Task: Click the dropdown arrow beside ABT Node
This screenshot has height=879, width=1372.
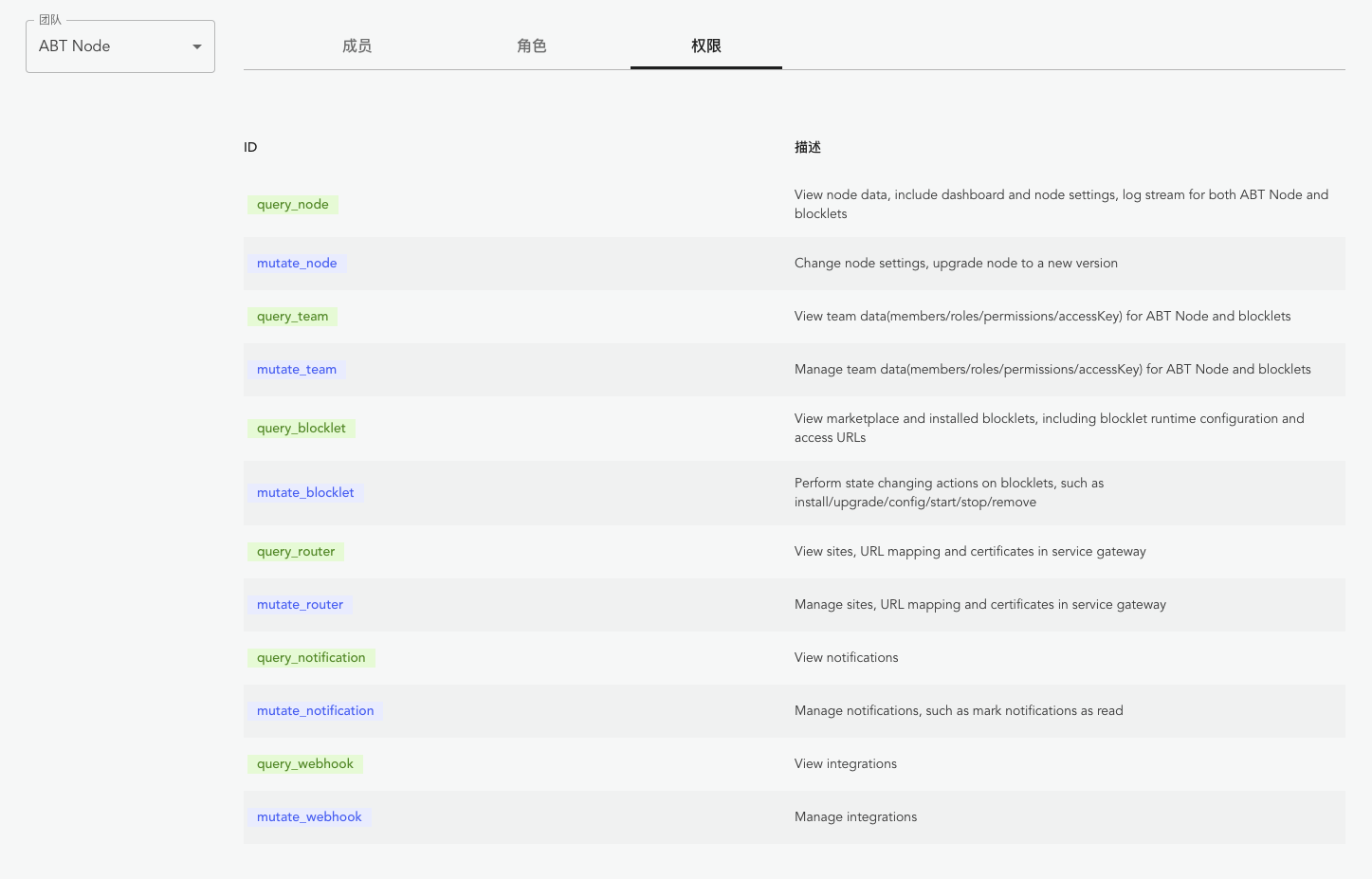Action: (197, 46)
